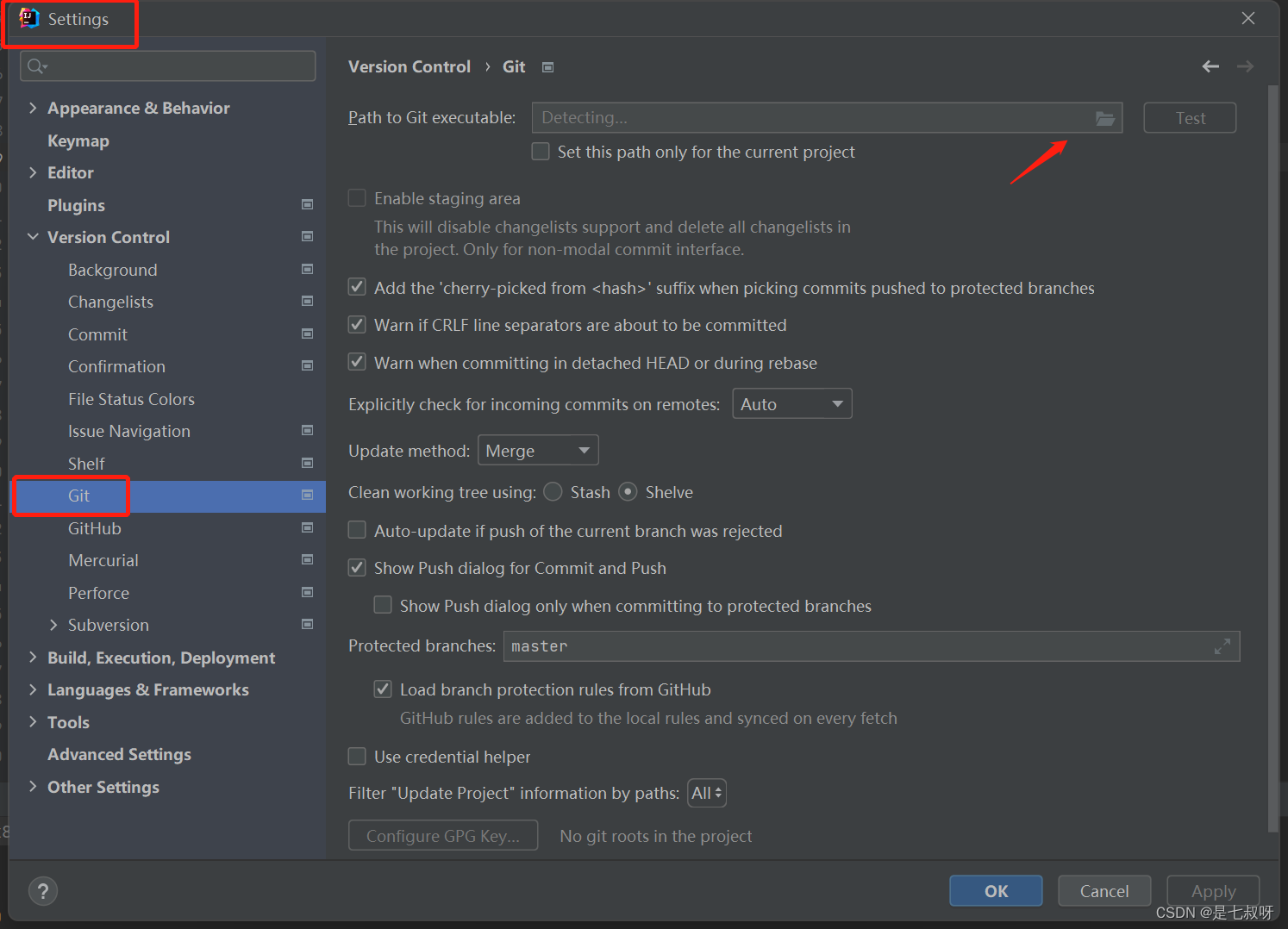This screenshot has height=929, width=1288.
Task: Expand the Appearance & Behavior section
Action: tap(33, 108)
